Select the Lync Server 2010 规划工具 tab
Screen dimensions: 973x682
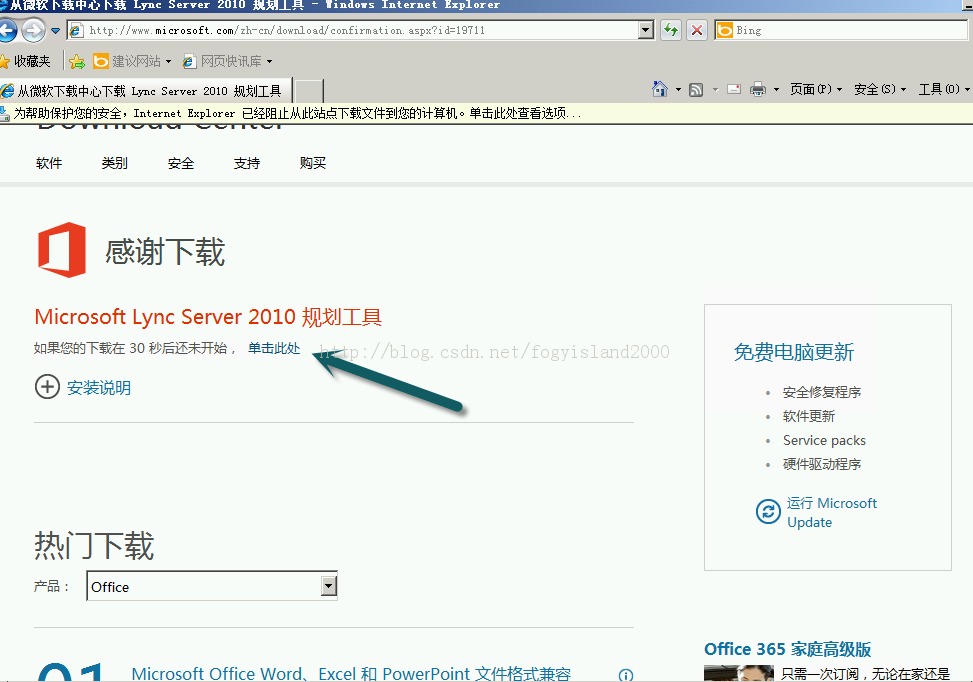tap(145, 91)
